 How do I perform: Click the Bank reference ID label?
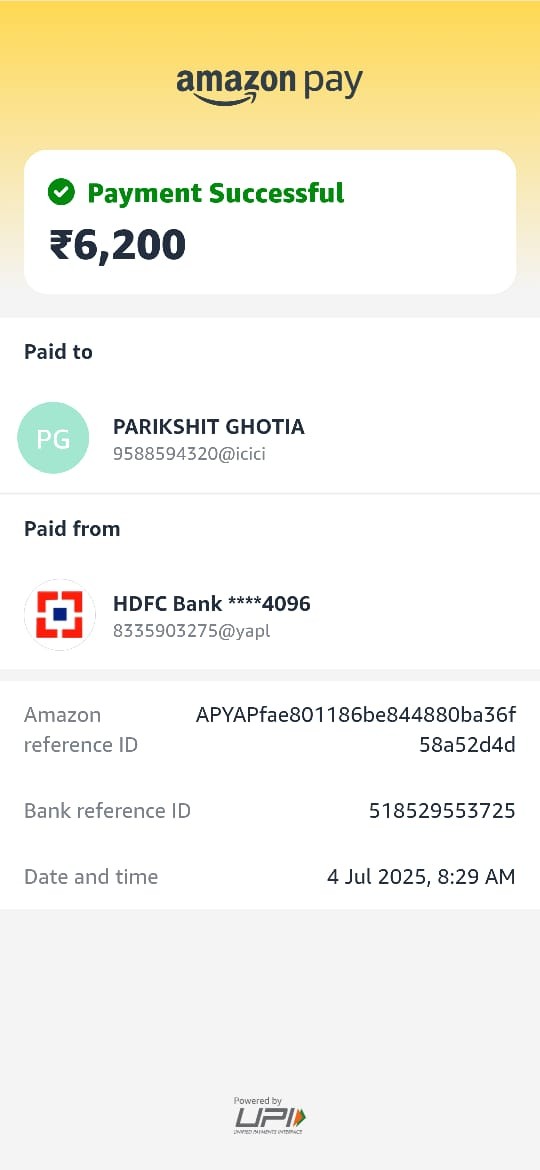pyautogui.click(x=107, y=810)
